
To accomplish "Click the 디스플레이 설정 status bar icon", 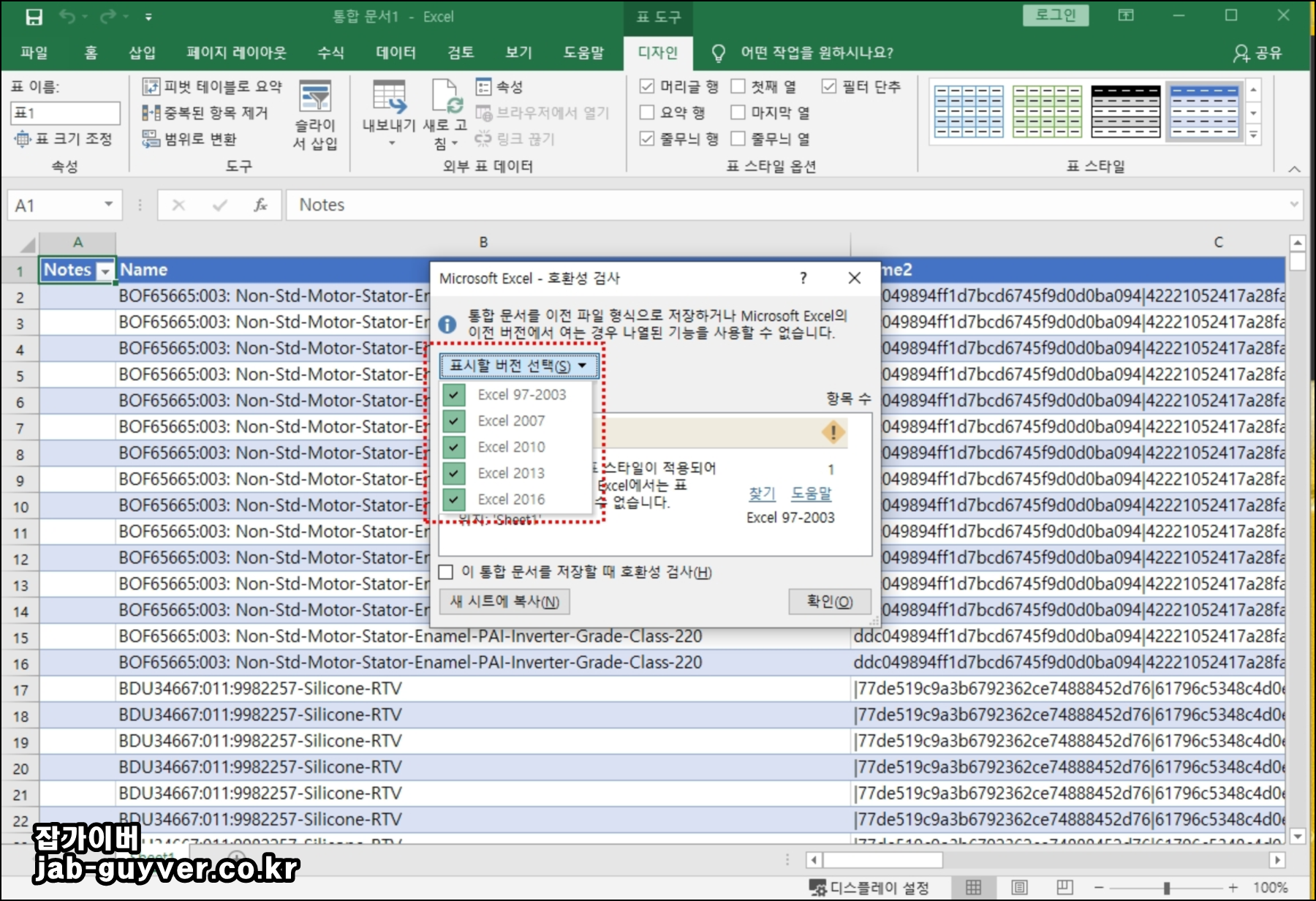I will [818, 888].
